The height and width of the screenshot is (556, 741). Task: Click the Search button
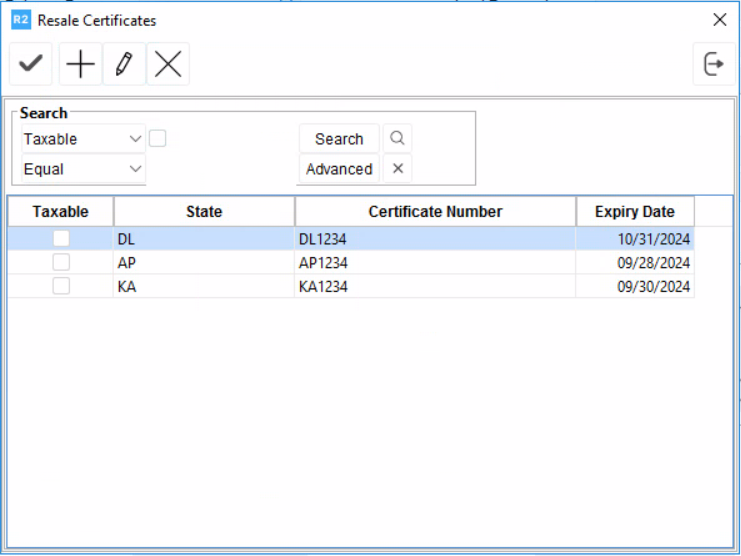[339, 139]
